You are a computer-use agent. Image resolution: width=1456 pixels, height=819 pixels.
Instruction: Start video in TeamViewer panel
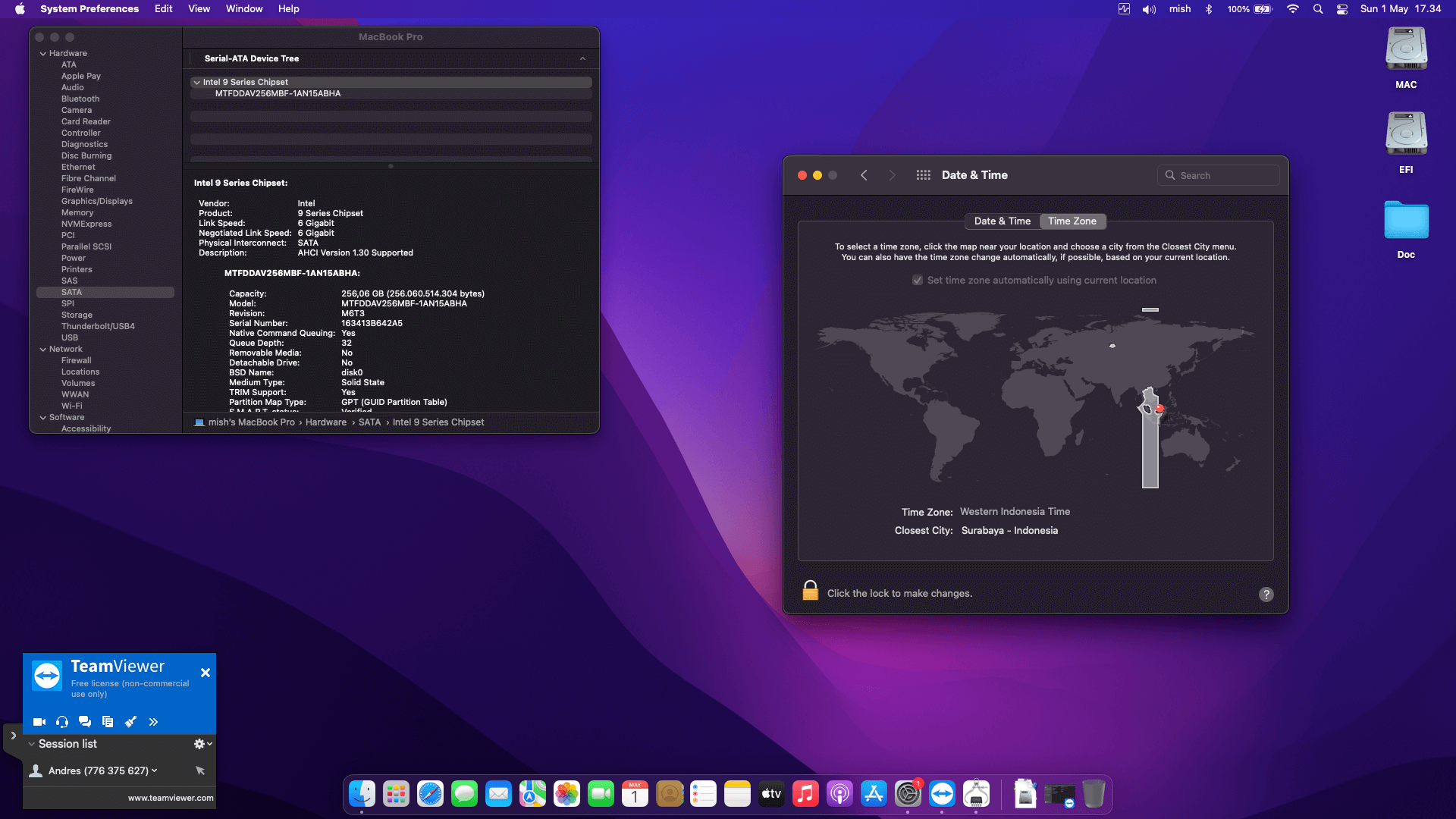coord(39,722)
